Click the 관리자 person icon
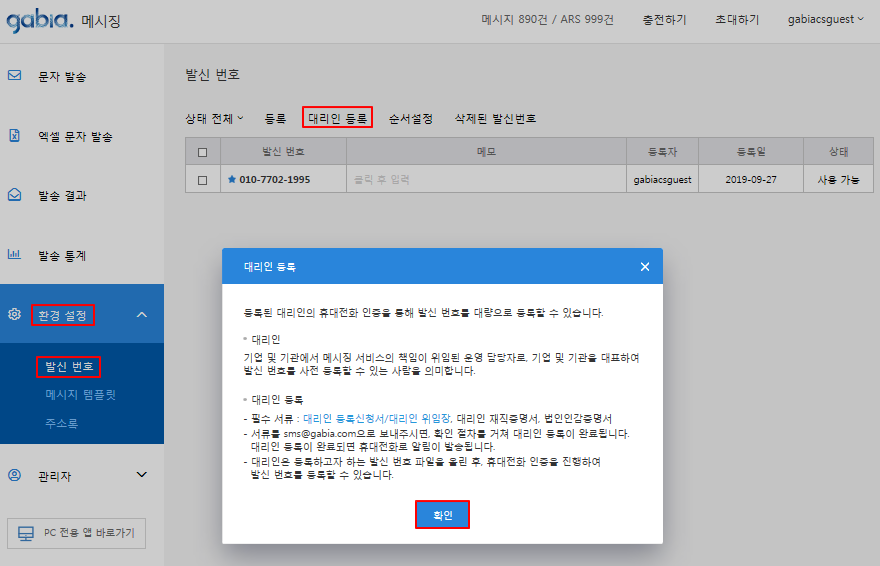 click(15, 475)
